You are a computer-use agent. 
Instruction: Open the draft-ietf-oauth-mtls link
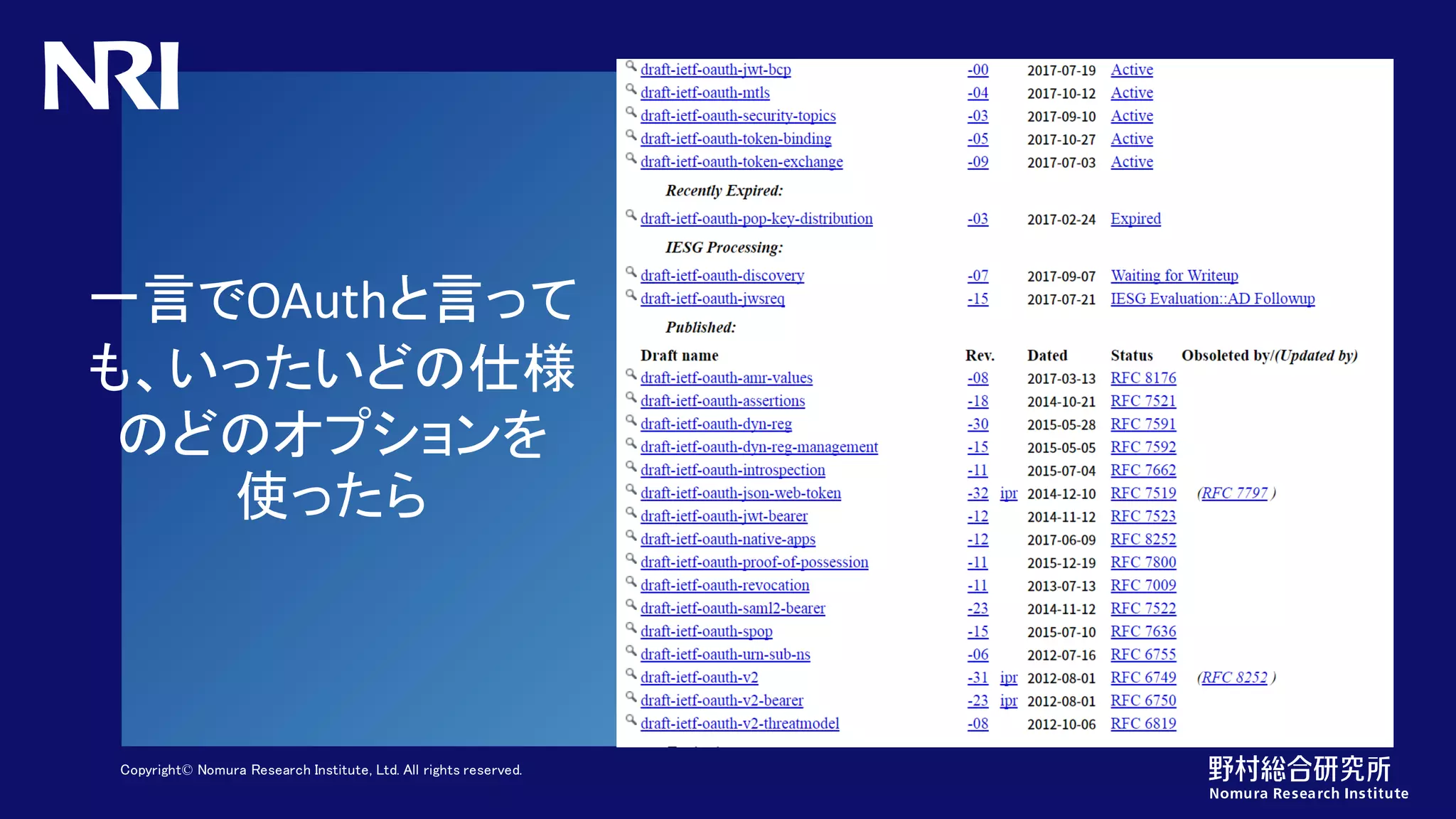[705, 92]
